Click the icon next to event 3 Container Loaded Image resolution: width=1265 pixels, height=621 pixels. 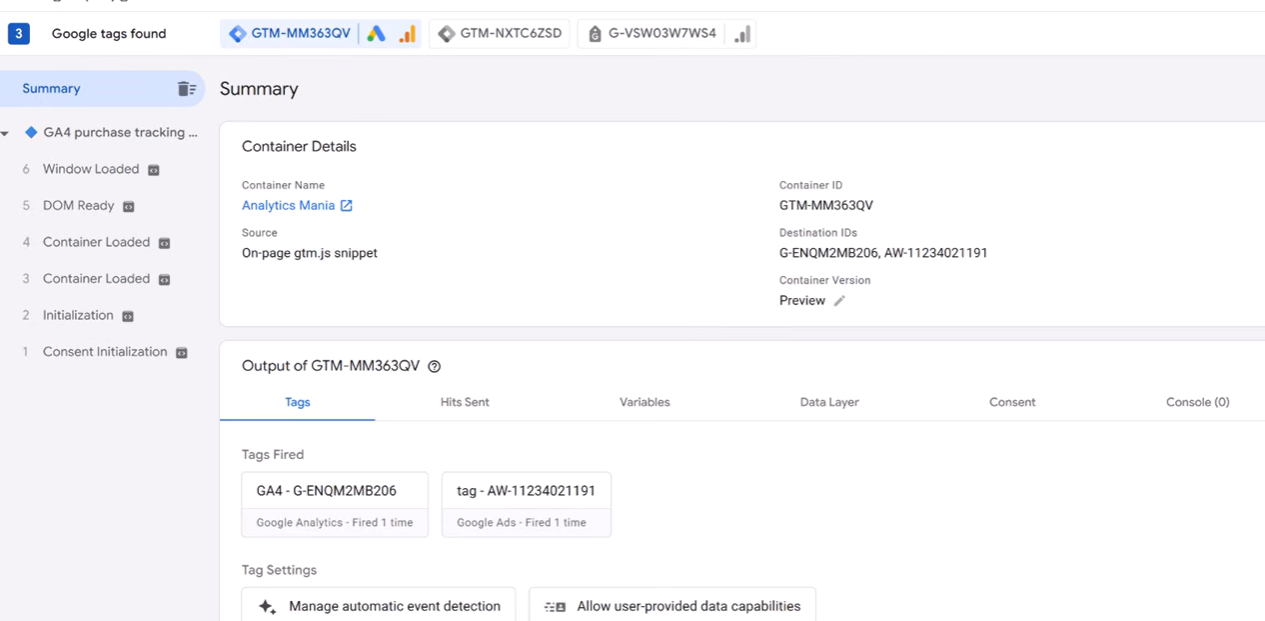164,279
